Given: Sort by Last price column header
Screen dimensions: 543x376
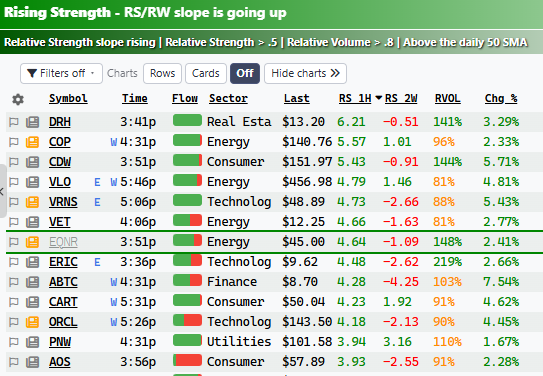Looking at the screenshot, I should [x=297, y=99].
